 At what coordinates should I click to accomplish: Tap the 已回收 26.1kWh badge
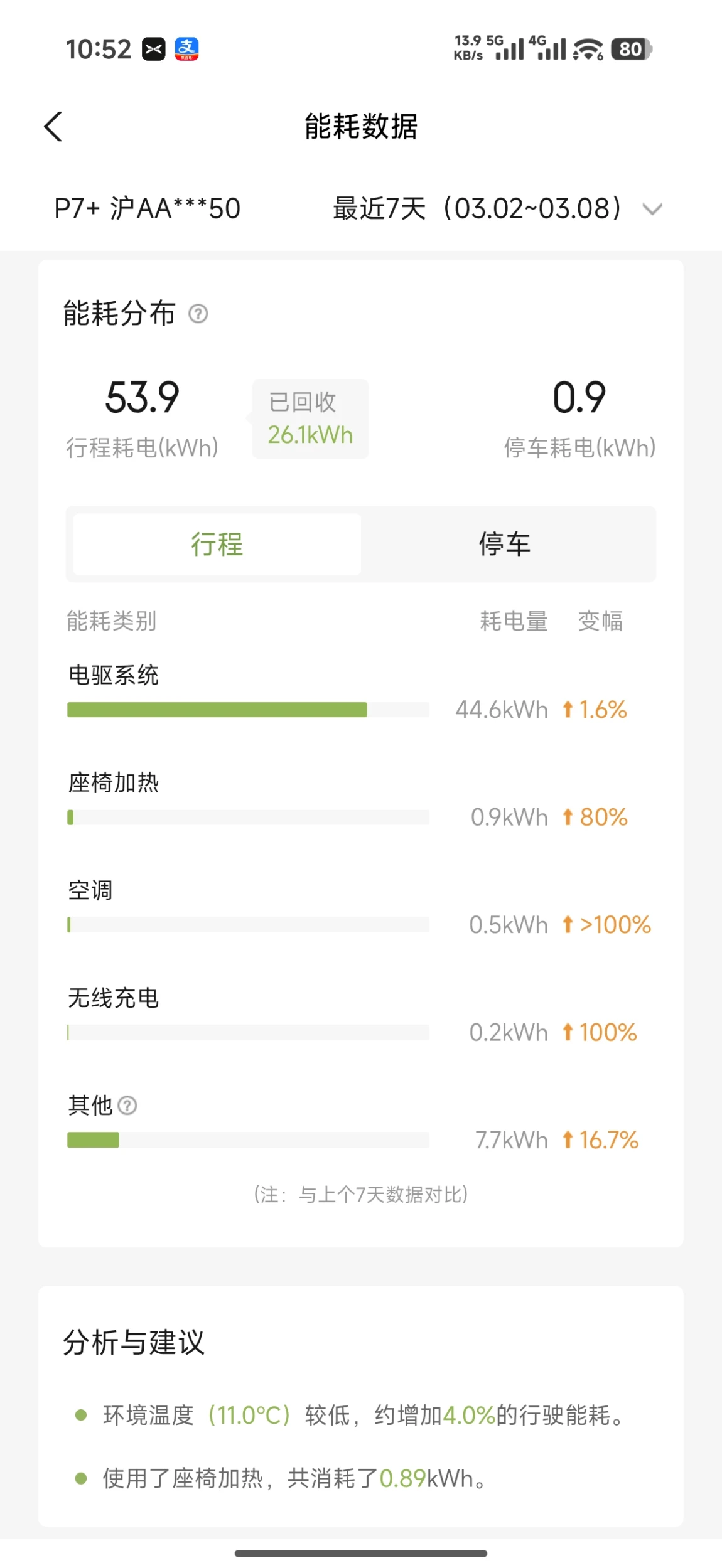pyautogui.click(x=310, y=419)
